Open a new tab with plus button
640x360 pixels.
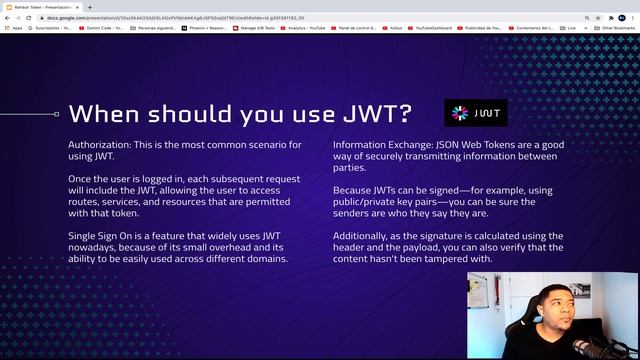(90, 7)
